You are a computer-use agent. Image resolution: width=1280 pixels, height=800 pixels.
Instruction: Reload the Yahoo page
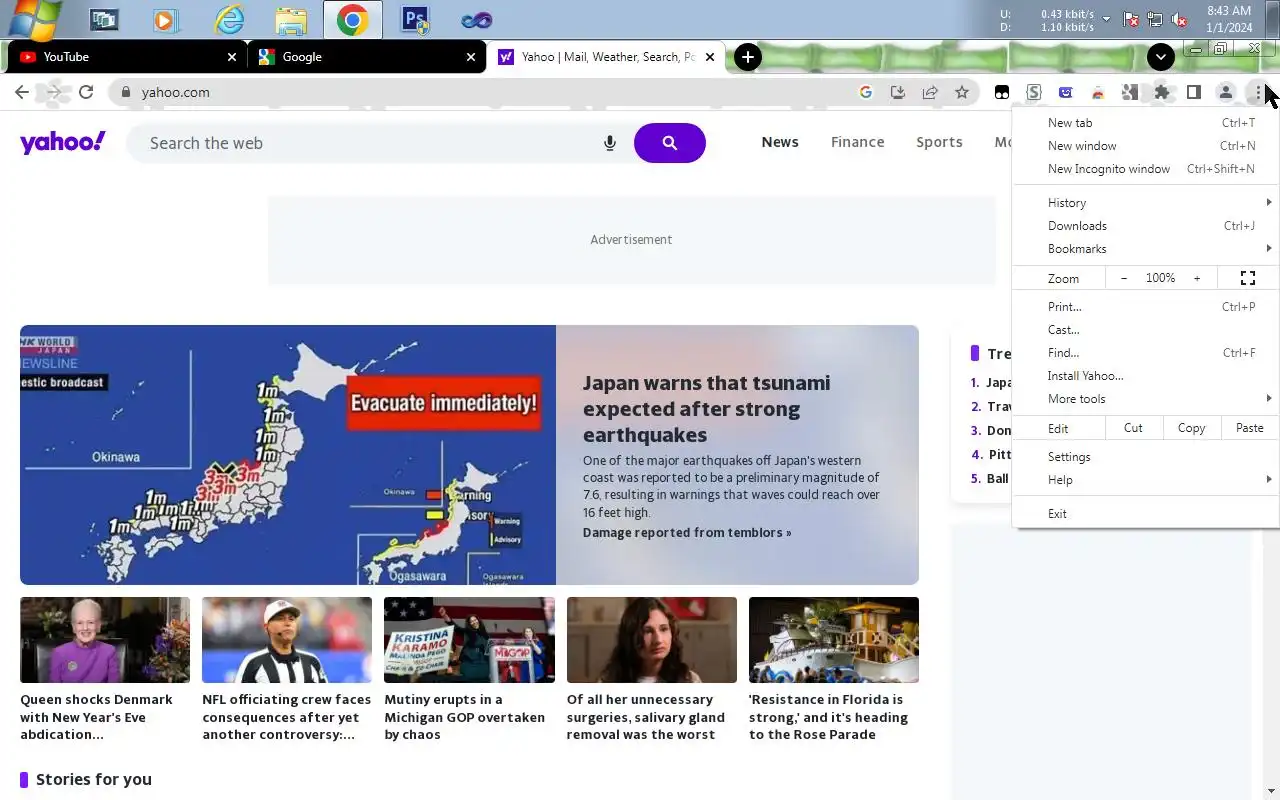[x=86, y=92]
